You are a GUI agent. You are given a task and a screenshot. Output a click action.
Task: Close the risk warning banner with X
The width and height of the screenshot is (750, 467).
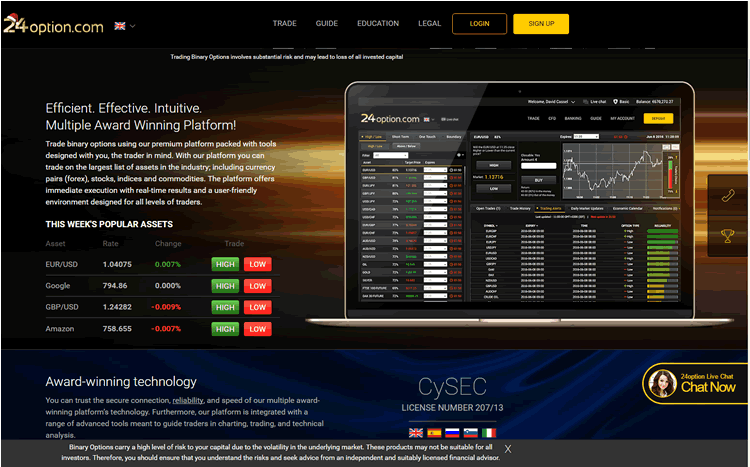point(508,449)
